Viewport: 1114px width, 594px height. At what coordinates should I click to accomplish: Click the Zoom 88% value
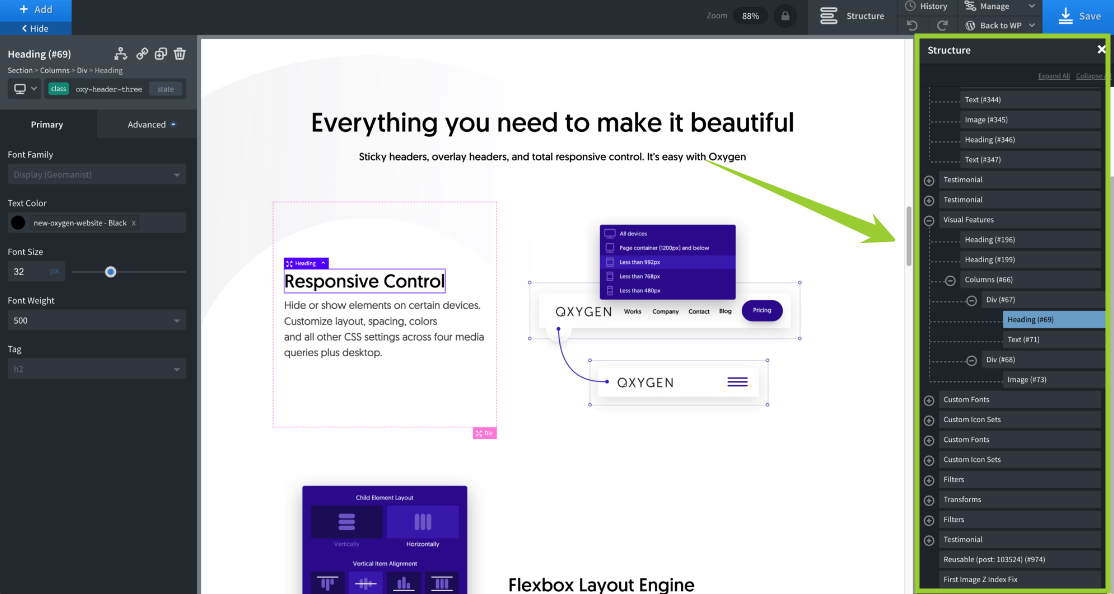point(750,16)
